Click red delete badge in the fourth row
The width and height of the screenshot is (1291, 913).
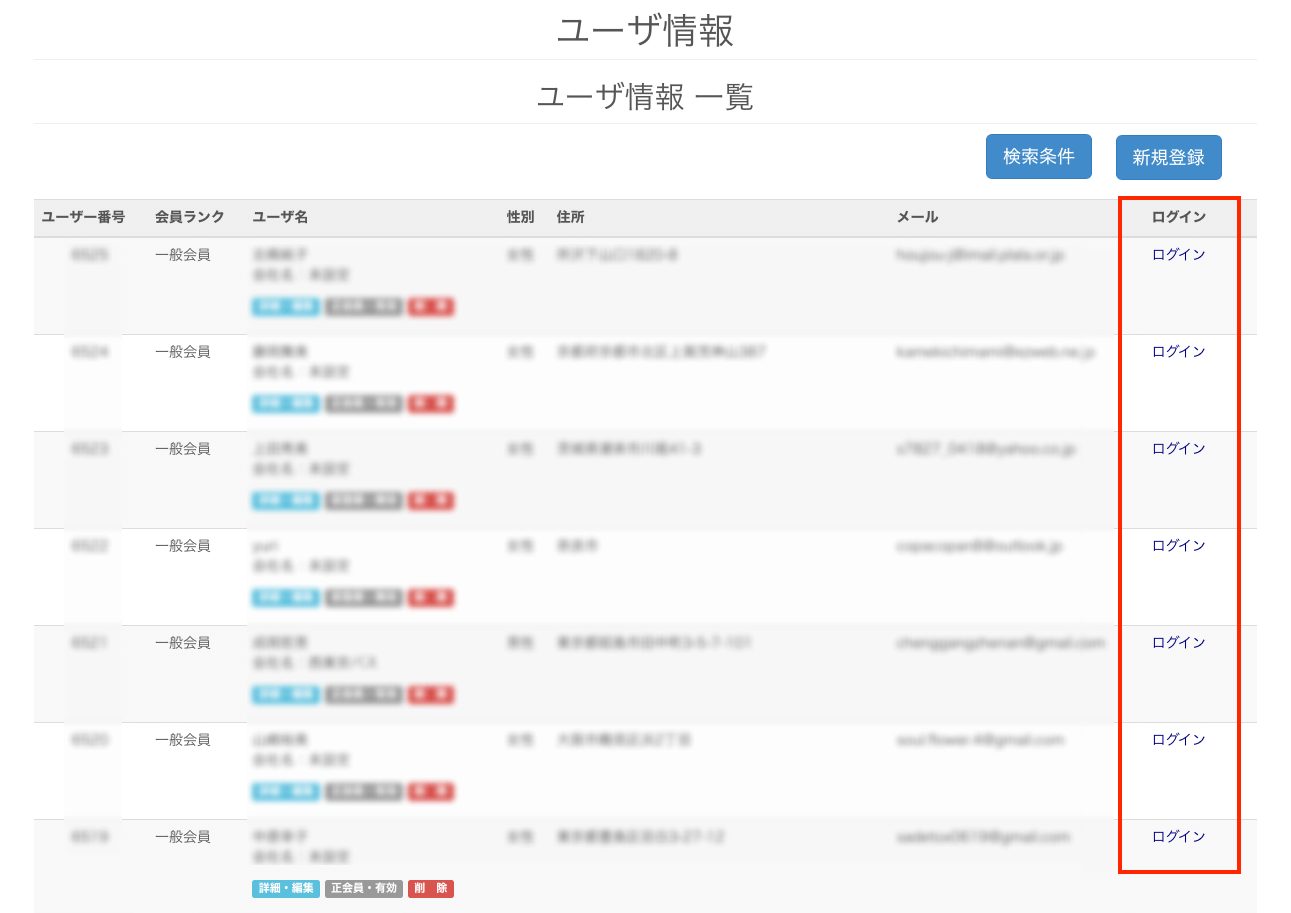coord(431,598)
